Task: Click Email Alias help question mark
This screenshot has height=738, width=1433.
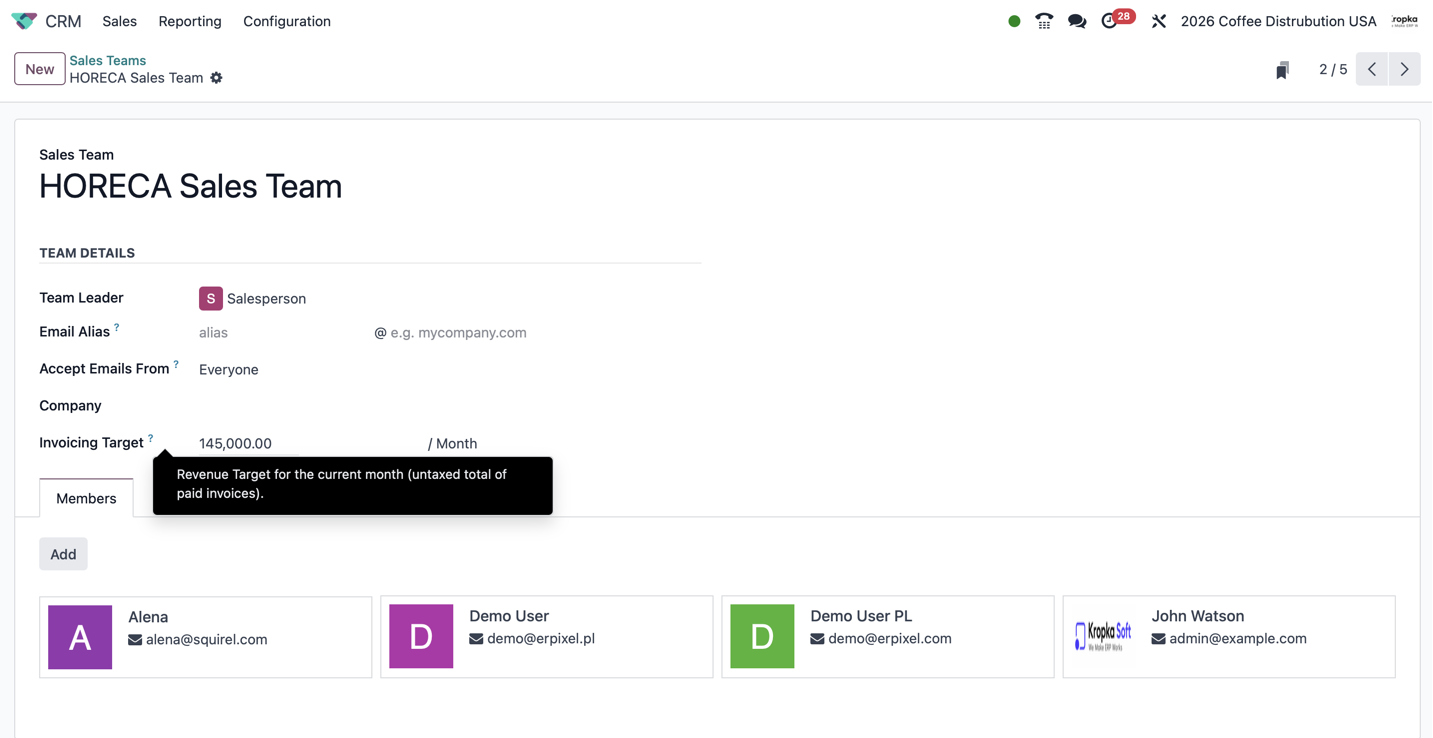Action: tap(117, 327)
